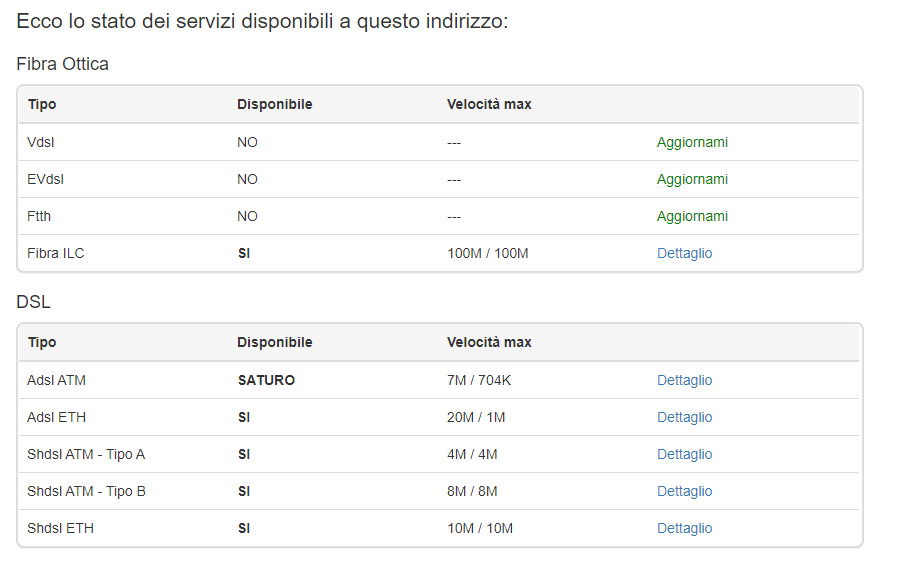Click the 7M / 704K speed value

click(x=479, y=380)
